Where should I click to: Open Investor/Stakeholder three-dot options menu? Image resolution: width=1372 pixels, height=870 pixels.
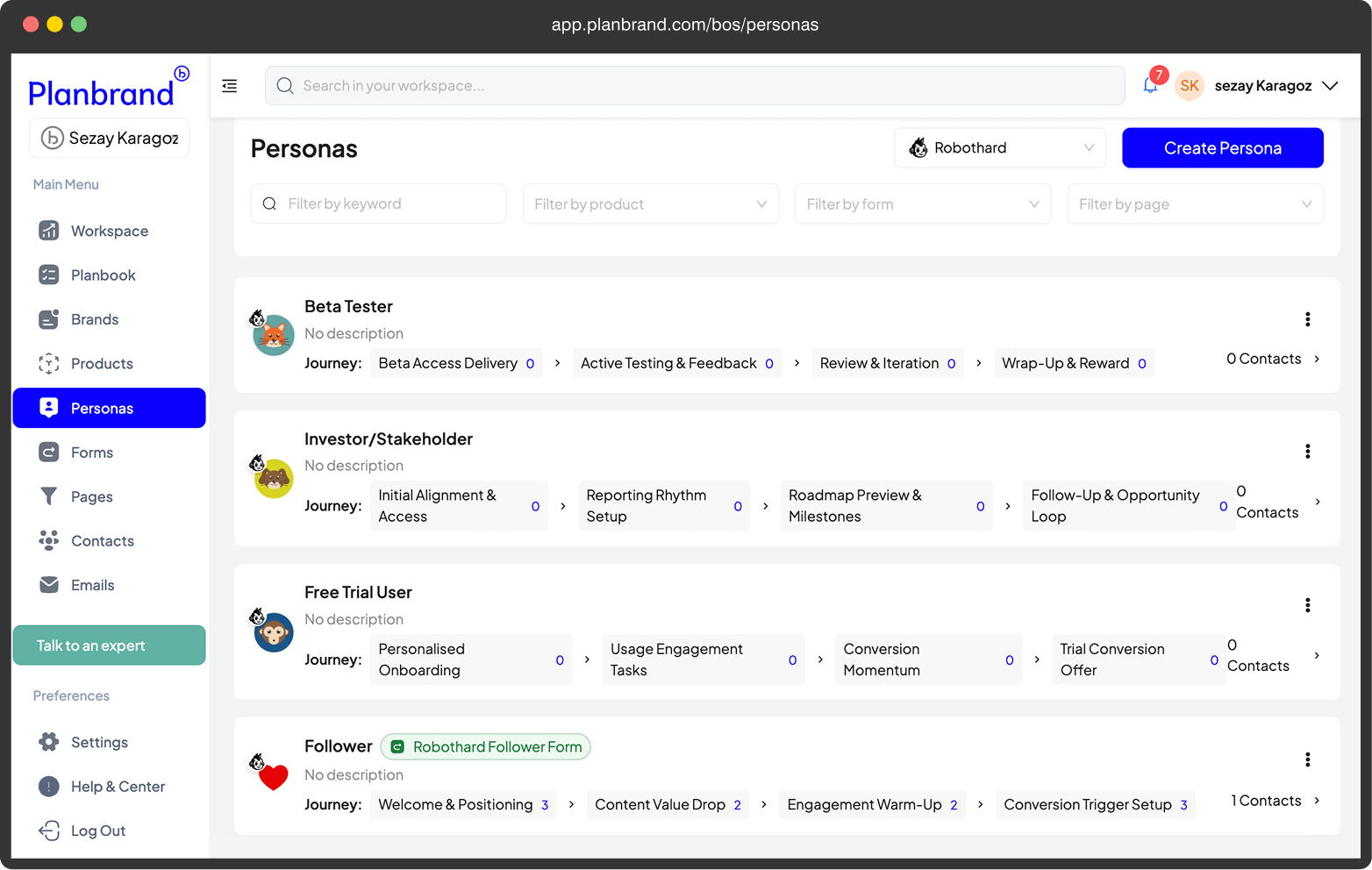click(1307, 452)
